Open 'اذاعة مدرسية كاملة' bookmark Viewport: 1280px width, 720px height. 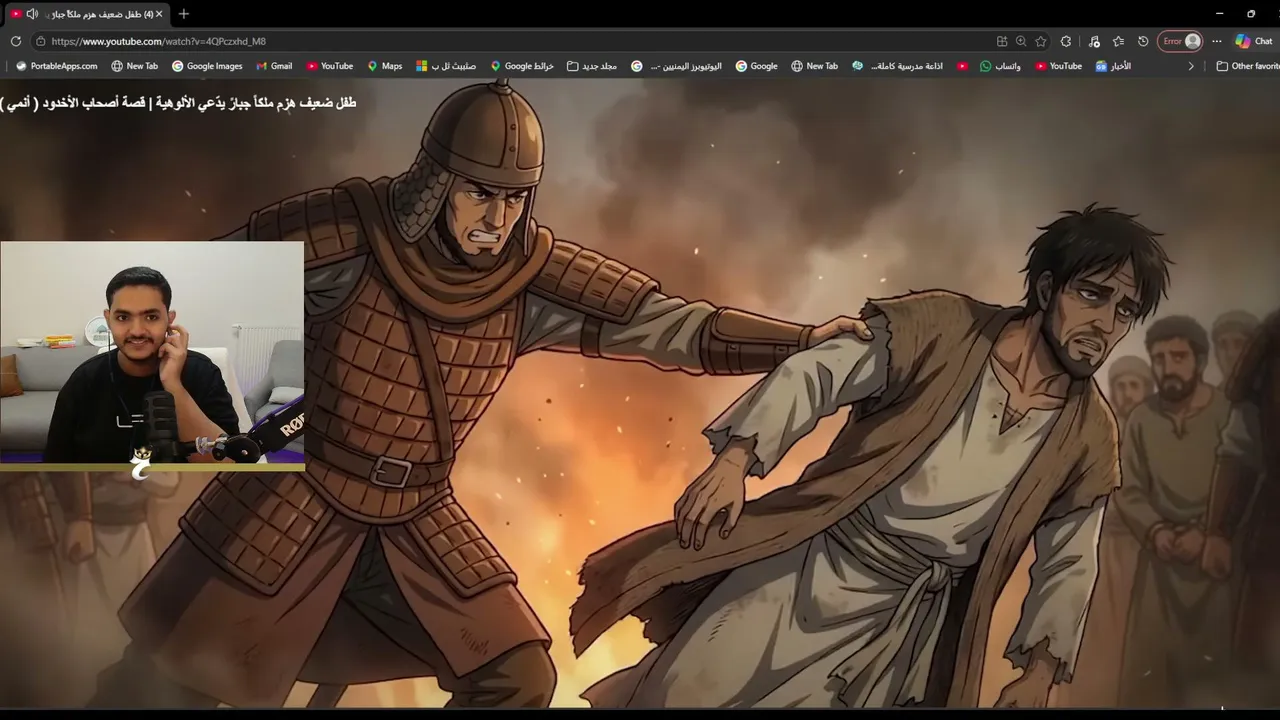tap(898, 66)
